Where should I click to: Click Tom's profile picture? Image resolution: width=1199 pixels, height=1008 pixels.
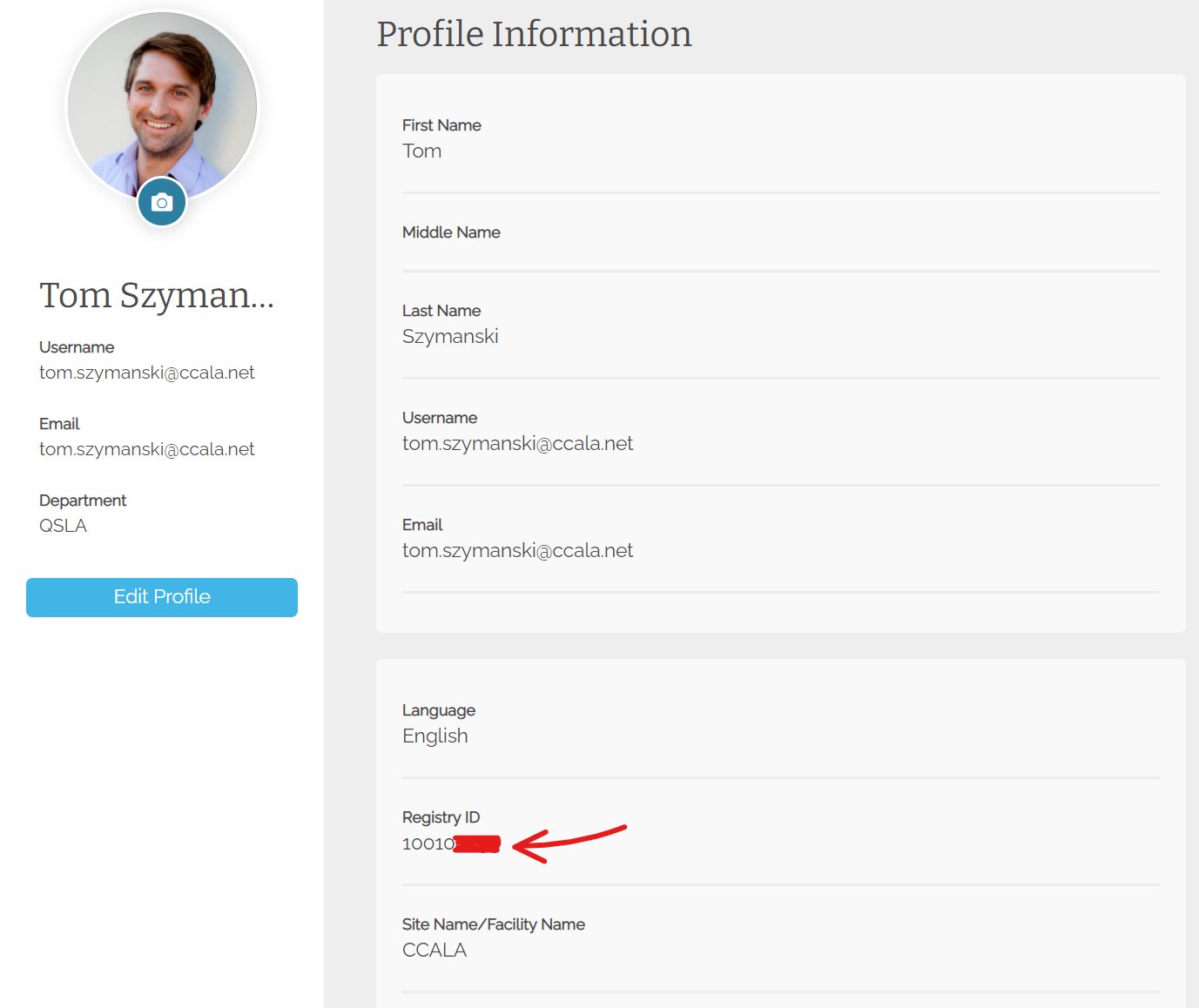pyautogui.click(x=162, y=100)
